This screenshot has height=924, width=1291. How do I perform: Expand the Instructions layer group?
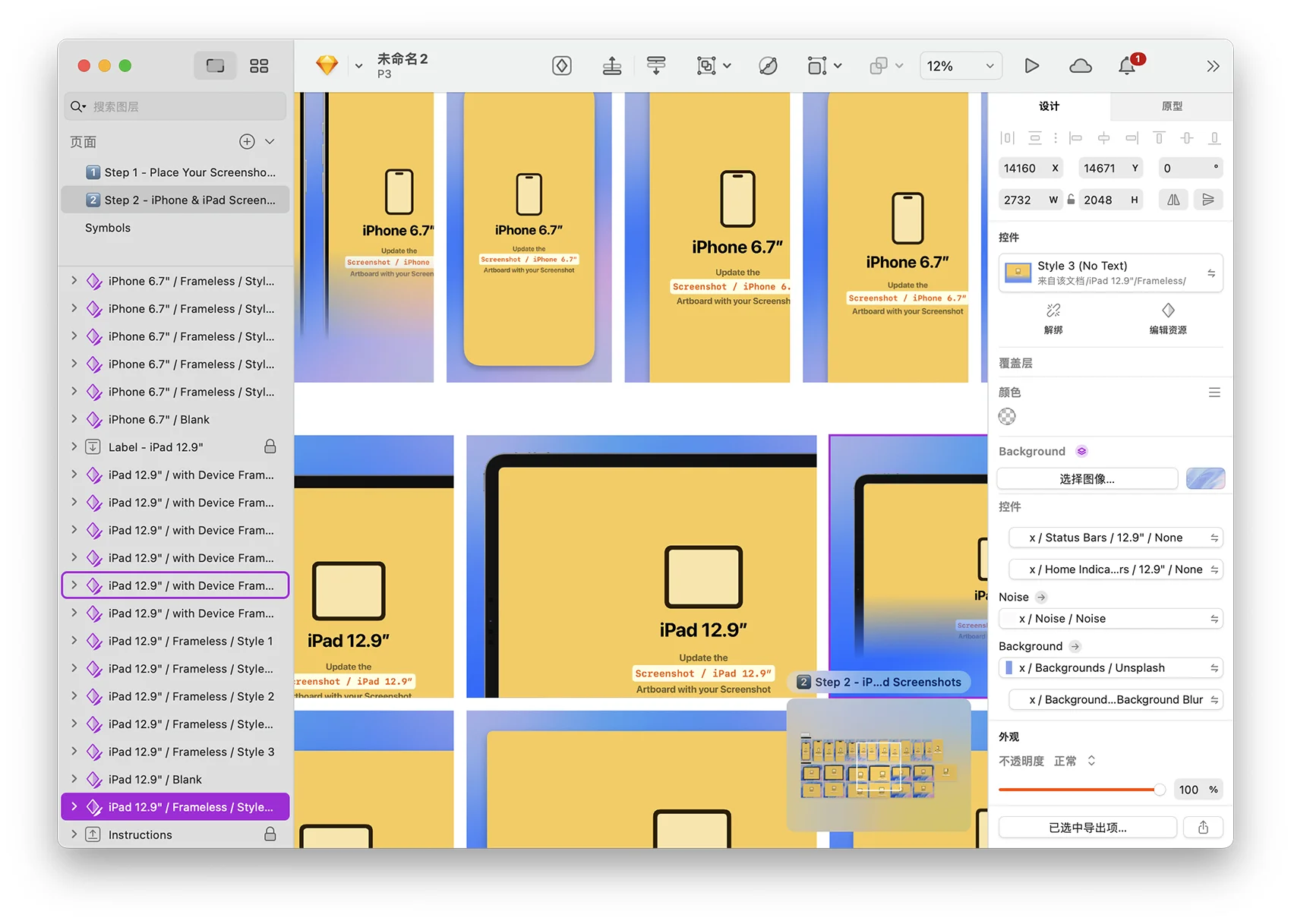74,834
